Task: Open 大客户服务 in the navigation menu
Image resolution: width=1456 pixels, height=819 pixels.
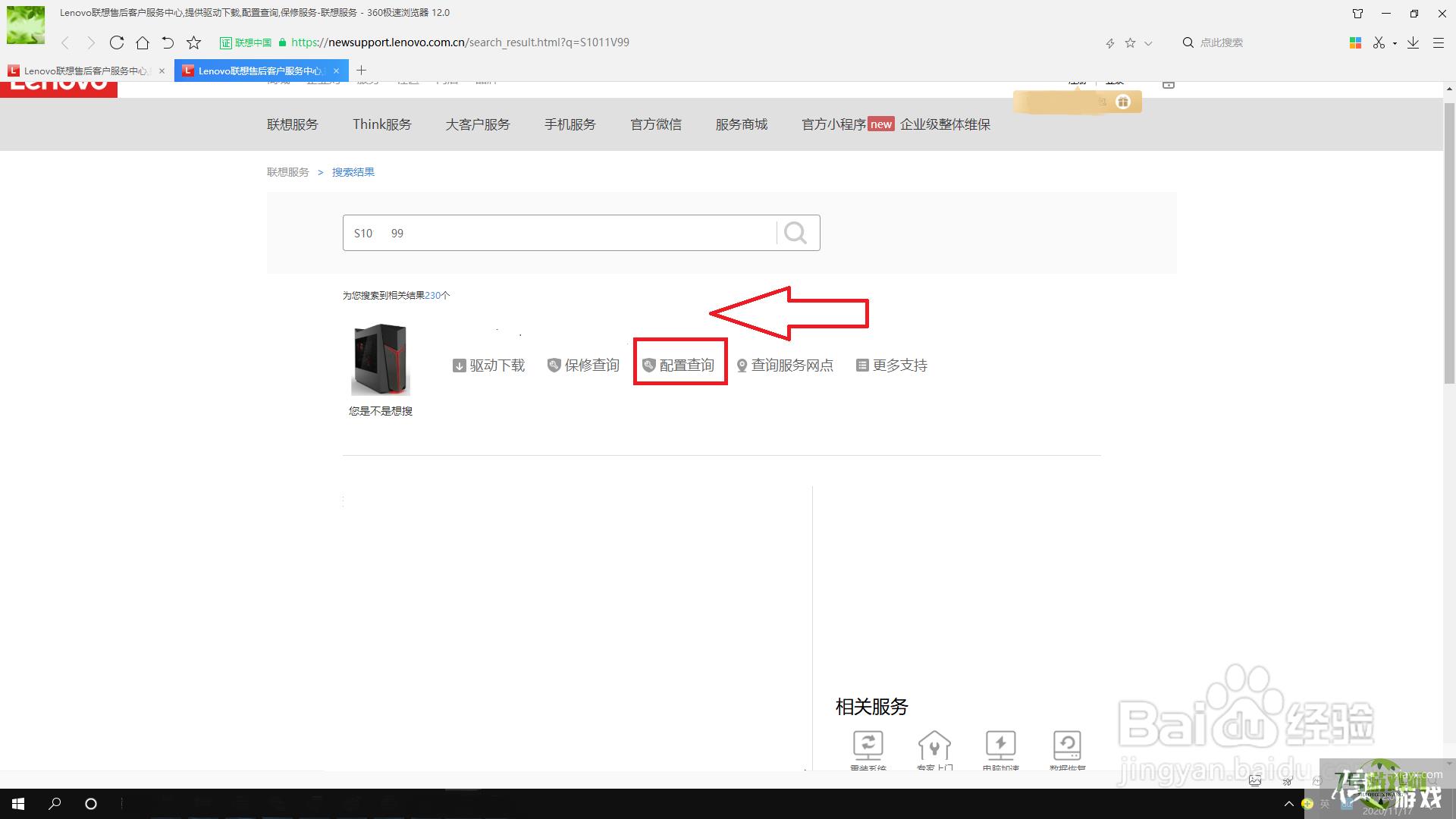Action: tap(478, 124)
